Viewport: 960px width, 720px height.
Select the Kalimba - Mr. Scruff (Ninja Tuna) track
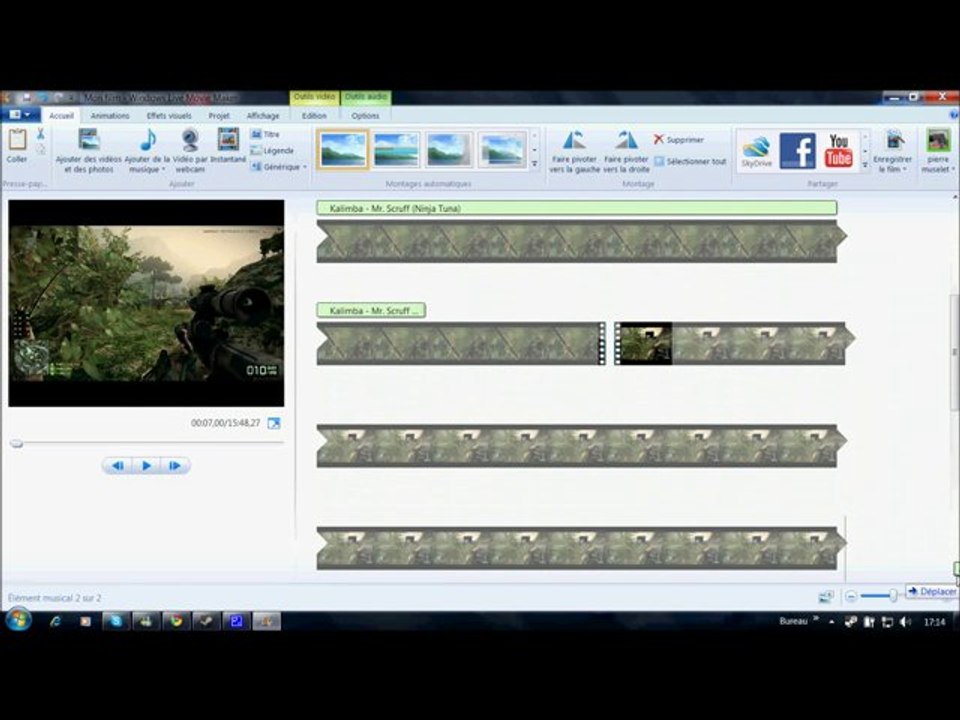click(577, 208)
